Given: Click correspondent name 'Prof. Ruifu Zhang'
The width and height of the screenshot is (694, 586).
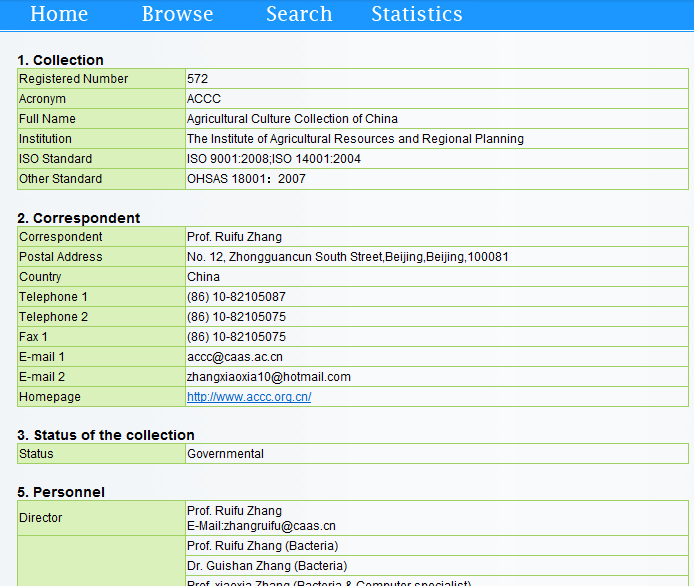Looking at the screenshot, I should [x=235, y=237].
